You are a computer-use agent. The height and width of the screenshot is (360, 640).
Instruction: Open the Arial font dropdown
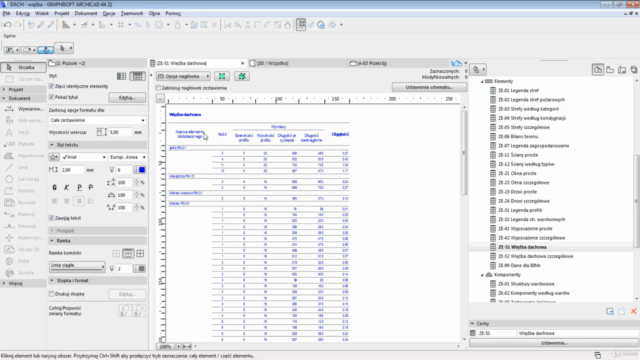point(83,157)
